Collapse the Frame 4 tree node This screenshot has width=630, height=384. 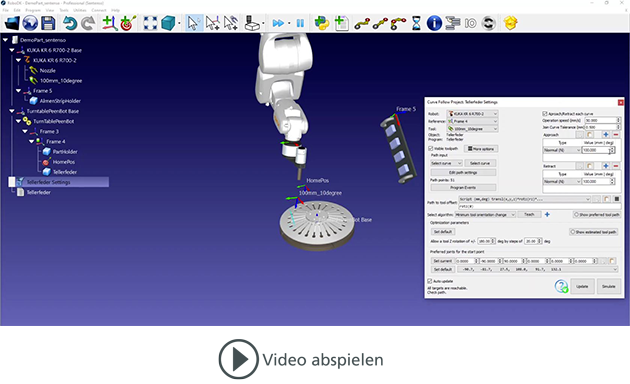(31, 141)
